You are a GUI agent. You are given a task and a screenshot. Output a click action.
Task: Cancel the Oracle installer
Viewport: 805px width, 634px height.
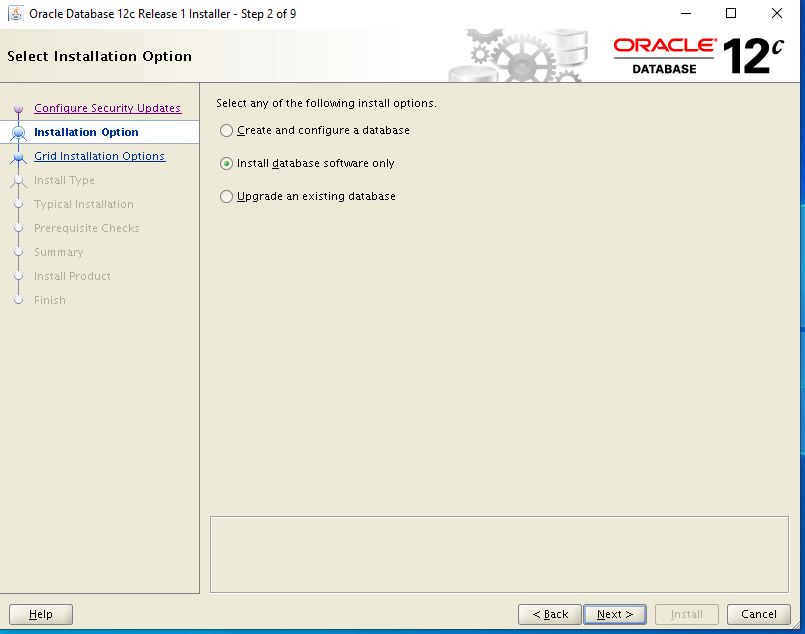[x=758, y=614]
